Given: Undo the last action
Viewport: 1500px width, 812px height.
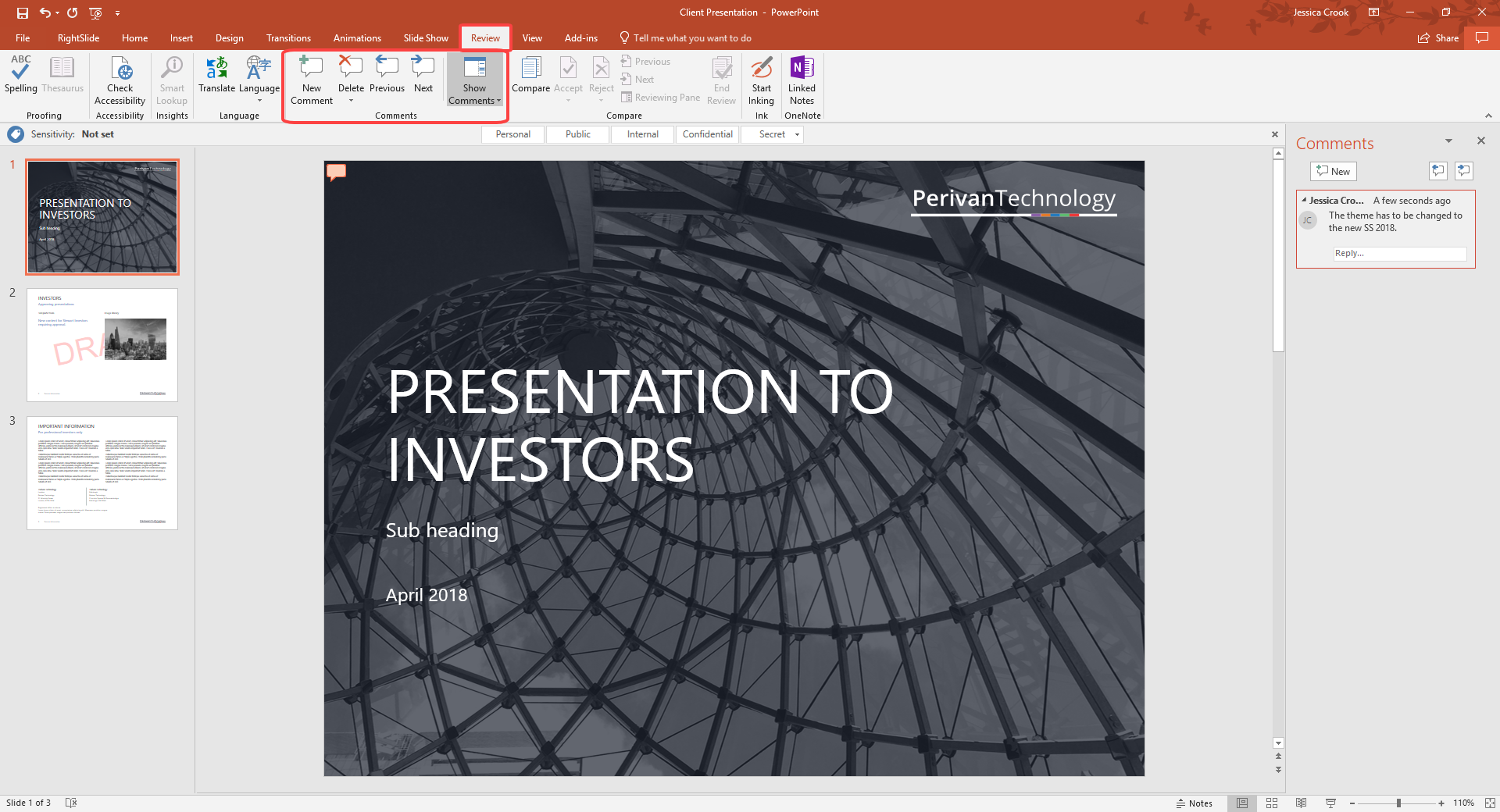Looking at the screenshot, I should click(45, 12).
